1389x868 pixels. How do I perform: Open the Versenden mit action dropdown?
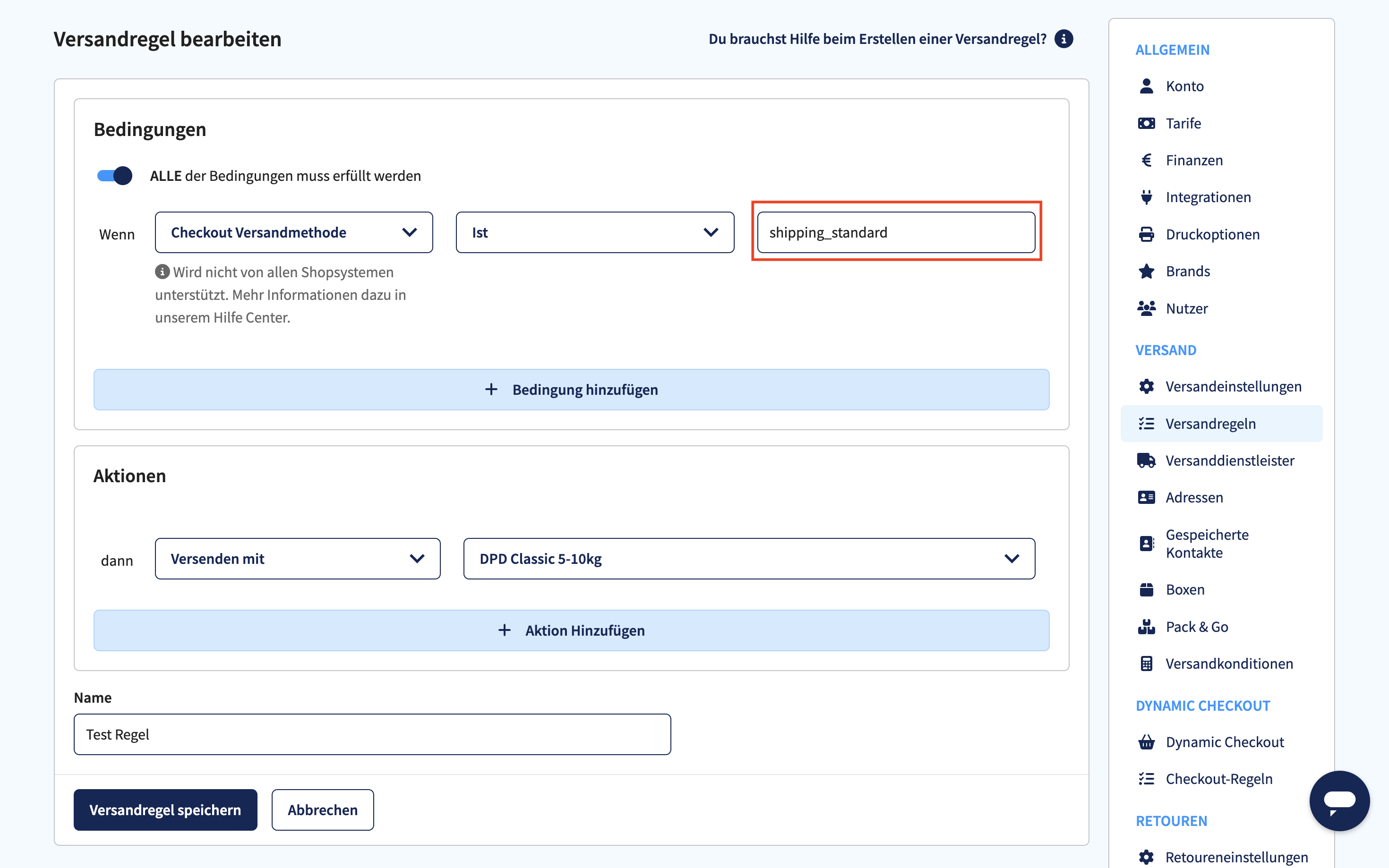(x=297, y=559)
